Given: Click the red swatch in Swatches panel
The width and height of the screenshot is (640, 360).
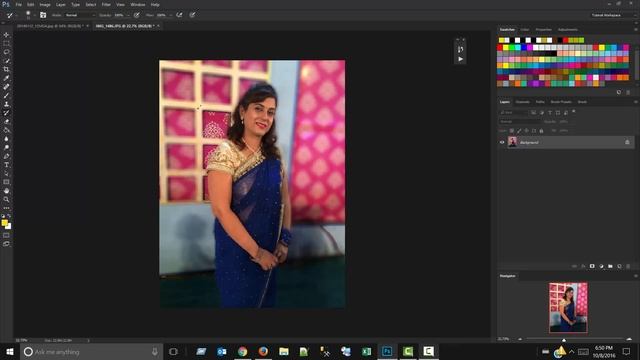Looking at the screenshot, I should pyautogui.click(x=500, y=48).
